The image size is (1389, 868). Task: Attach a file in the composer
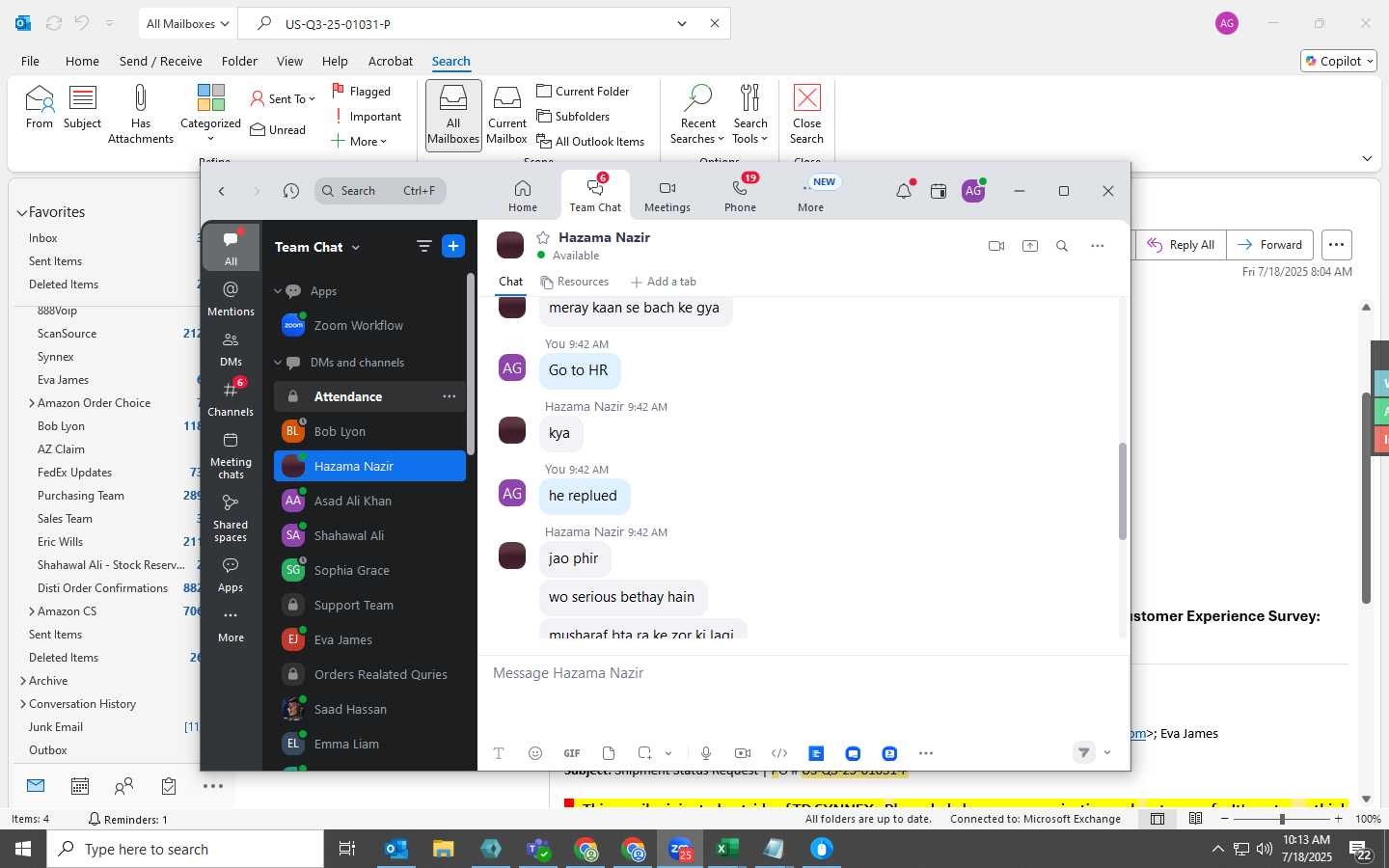609,753
